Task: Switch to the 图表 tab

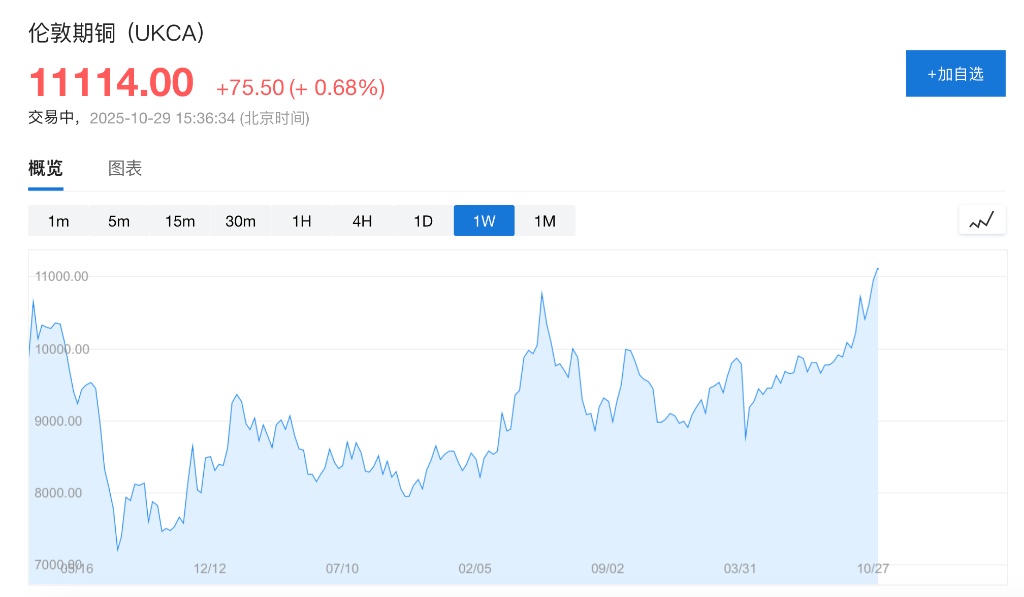Action: tap(125, 168)
